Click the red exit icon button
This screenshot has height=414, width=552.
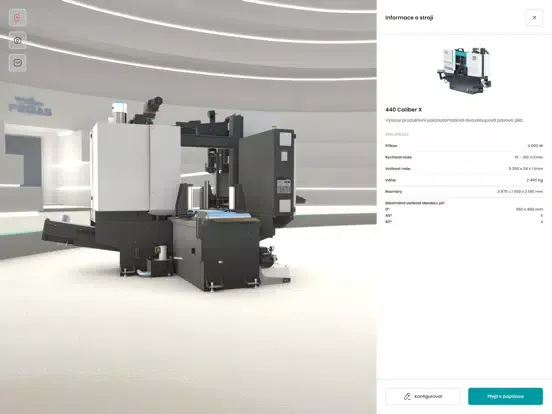17,18
